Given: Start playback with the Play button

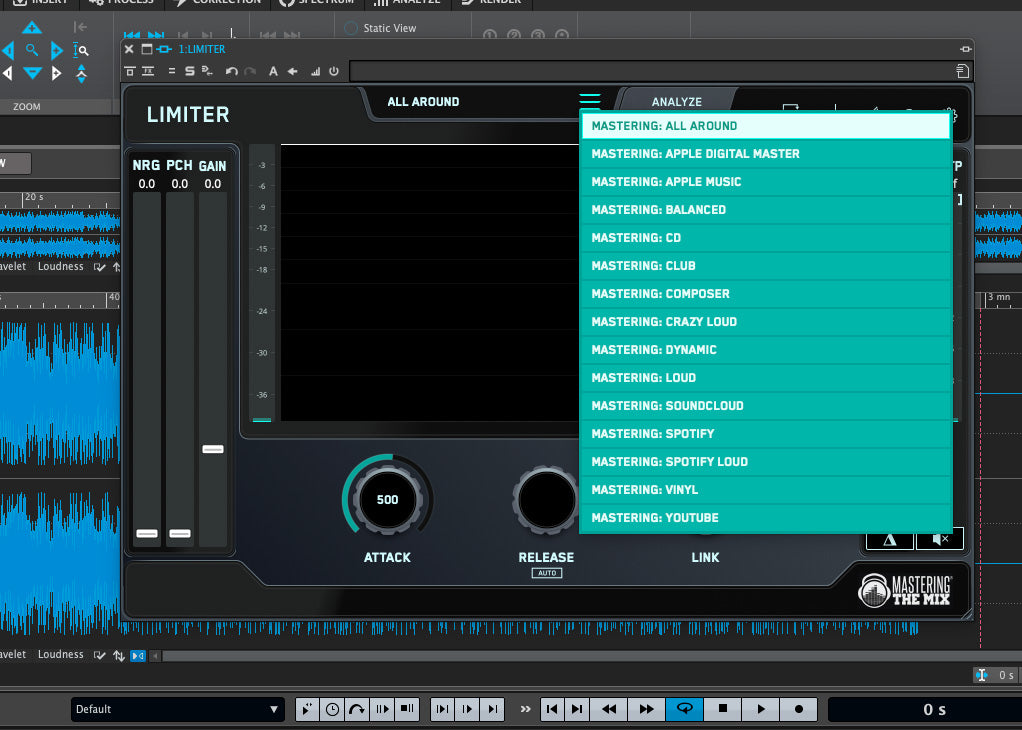Looking at the screenshot, I should pos(761,708).
